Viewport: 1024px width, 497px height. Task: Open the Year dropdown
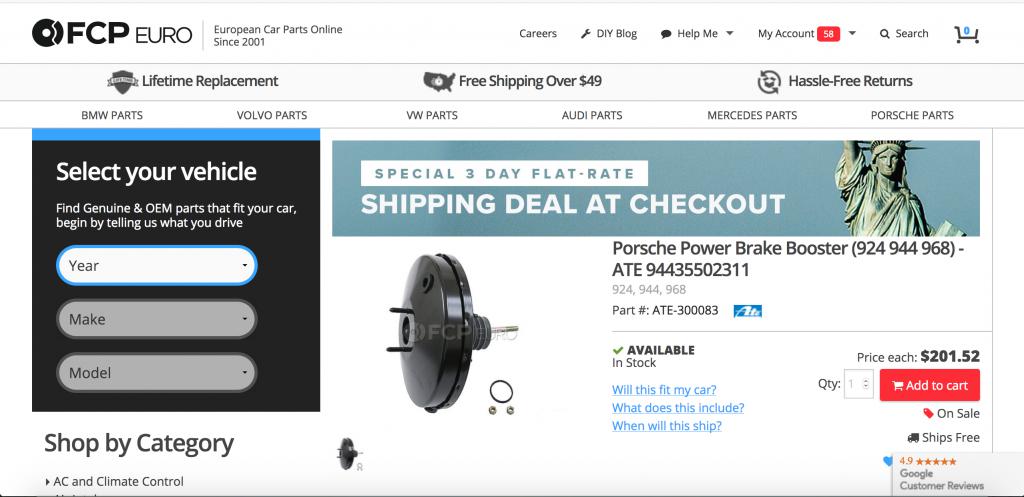157,266
